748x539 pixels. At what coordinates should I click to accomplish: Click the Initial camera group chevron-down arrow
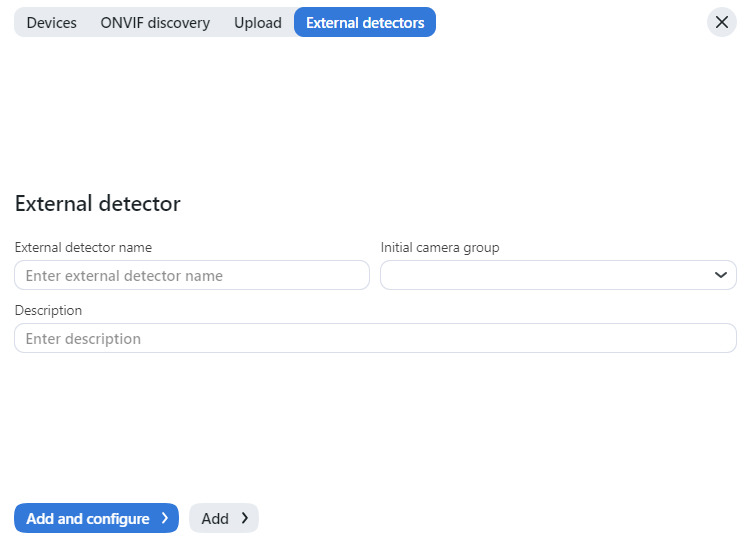click(x=720, y=275)
